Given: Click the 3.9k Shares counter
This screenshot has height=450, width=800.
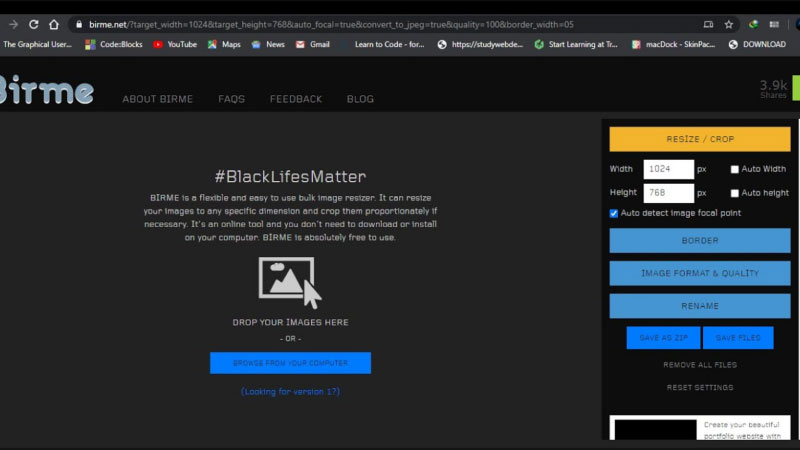Looking at the screenshot, I should (x=773, y=89).
